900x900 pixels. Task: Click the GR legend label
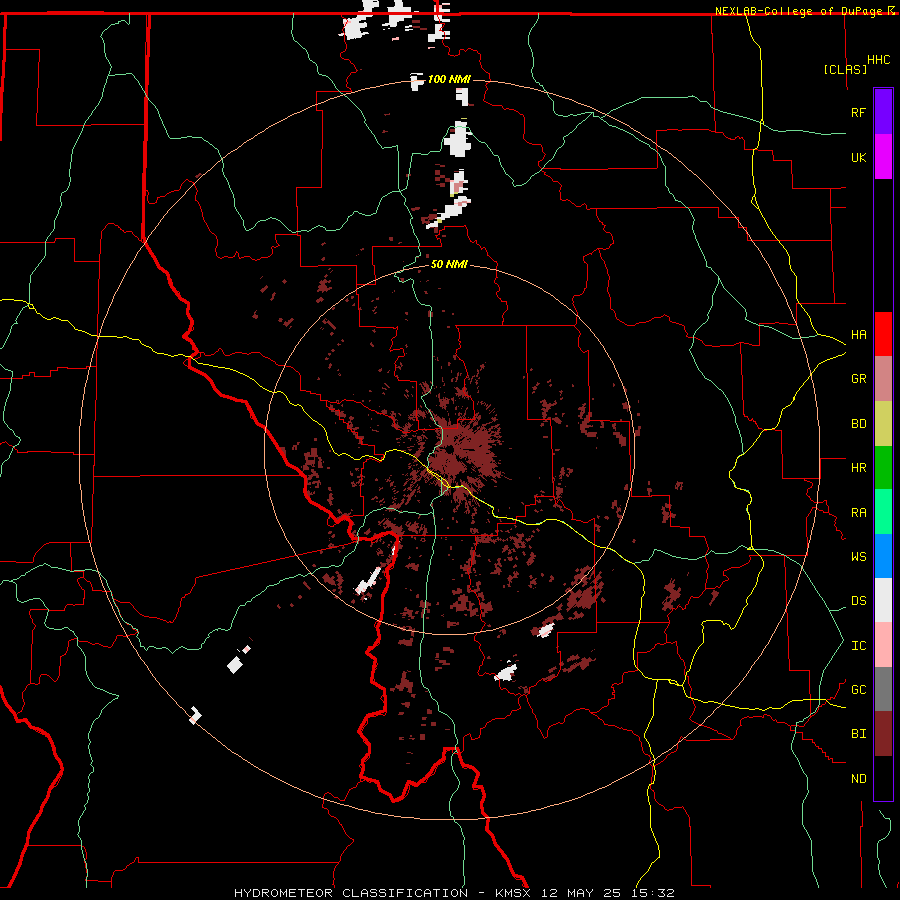click(858, 379)
